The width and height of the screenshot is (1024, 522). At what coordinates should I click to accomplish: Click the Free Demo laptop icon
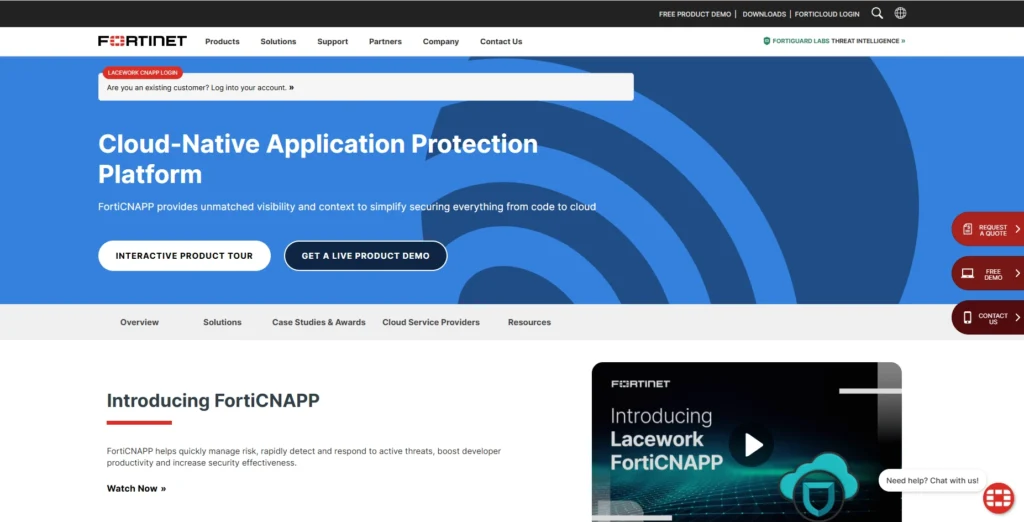(967, 273)
